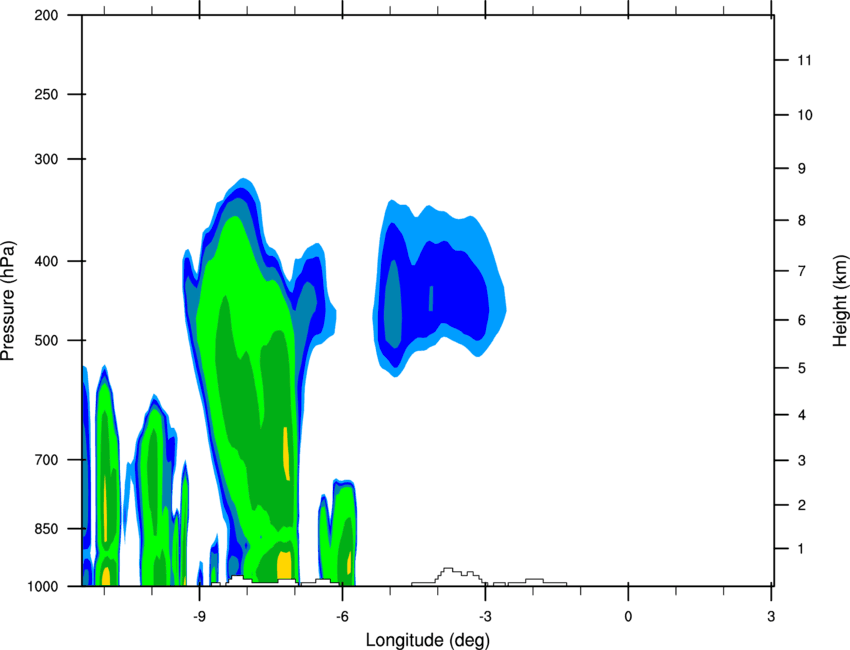Click the 200 hPa tick label
The width and height of the screenshot is (850, 650).
point(46,15)
